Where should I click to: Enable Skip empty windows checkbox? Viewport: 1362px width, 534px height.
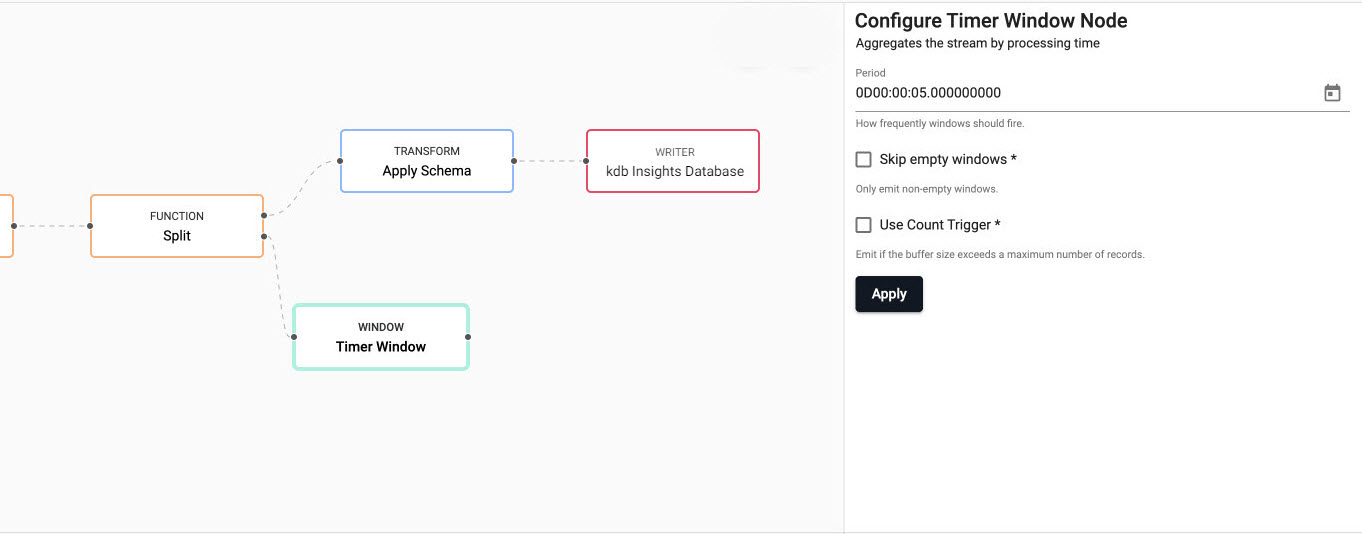pyautogui.click(x=864, y=160)
